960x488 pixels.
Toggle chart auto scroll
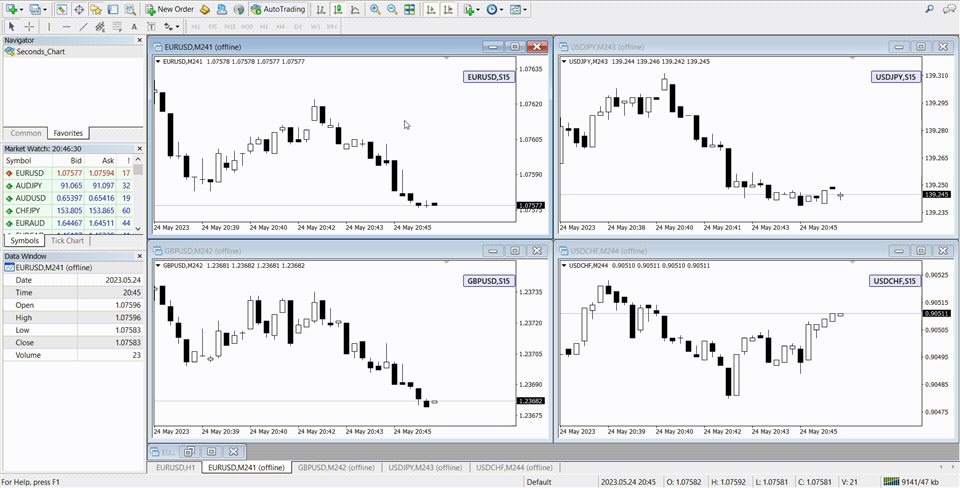[431, 9]
